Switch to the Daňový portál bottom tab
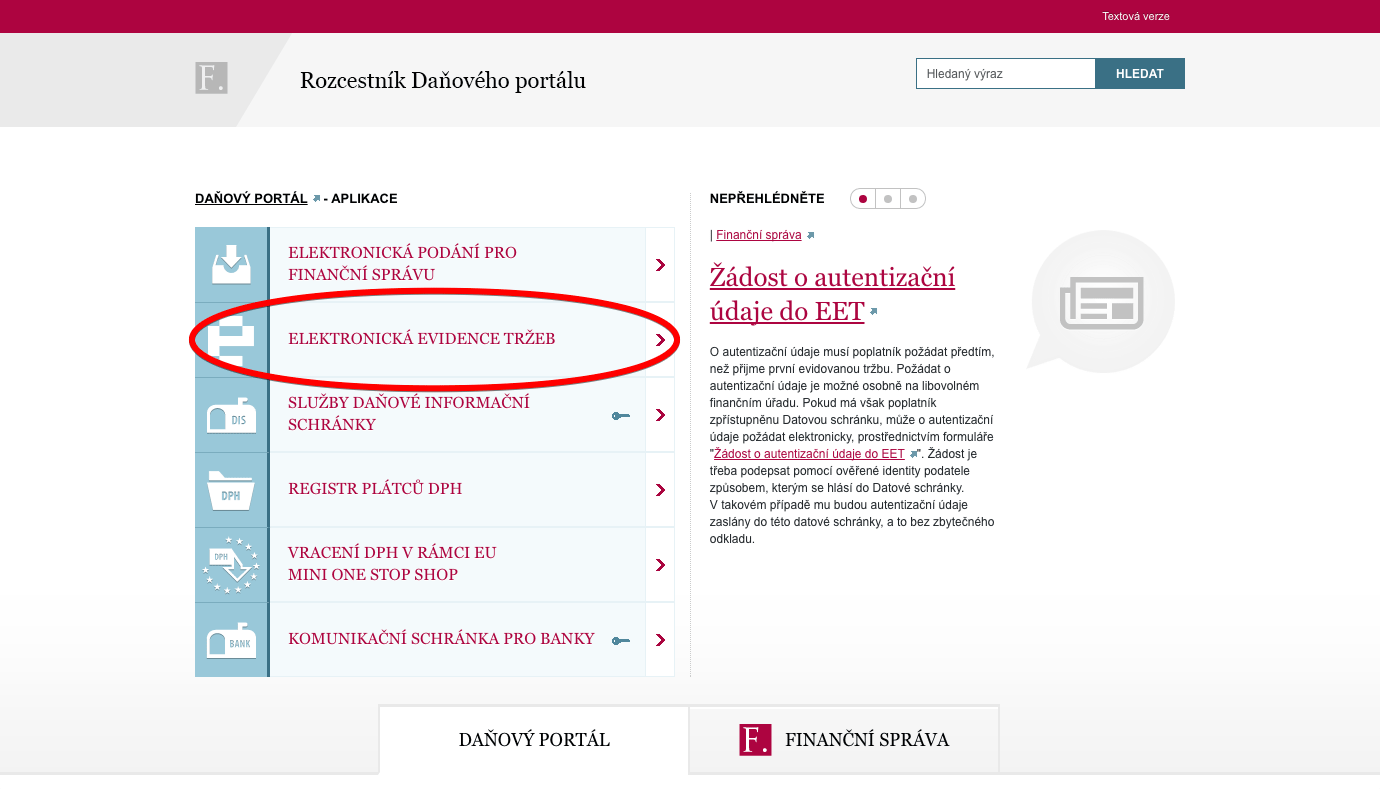This screenshot has width=1380, height=789. (534, 740)
